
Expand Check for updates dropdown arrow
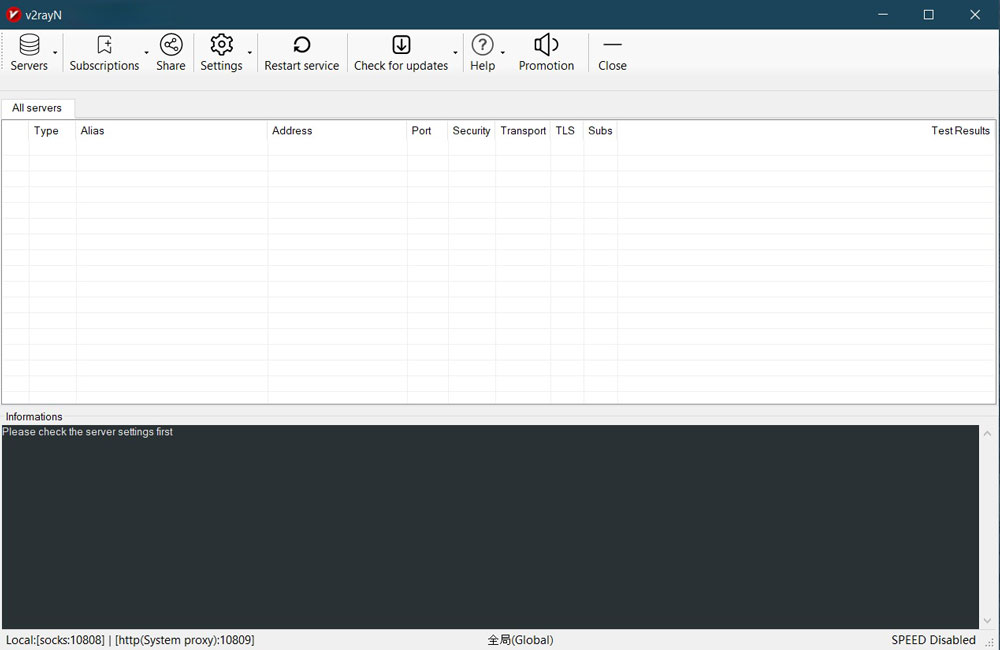(x=455, y=52)
